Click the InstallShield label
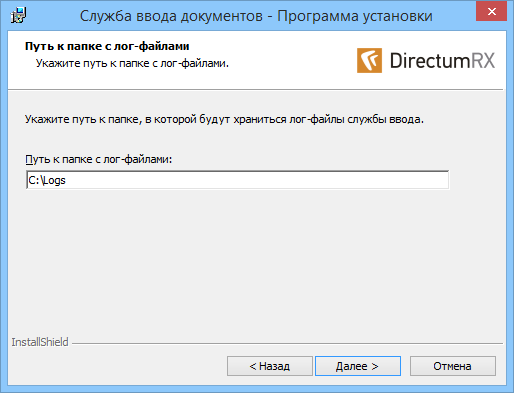 [x=40, y=342]
